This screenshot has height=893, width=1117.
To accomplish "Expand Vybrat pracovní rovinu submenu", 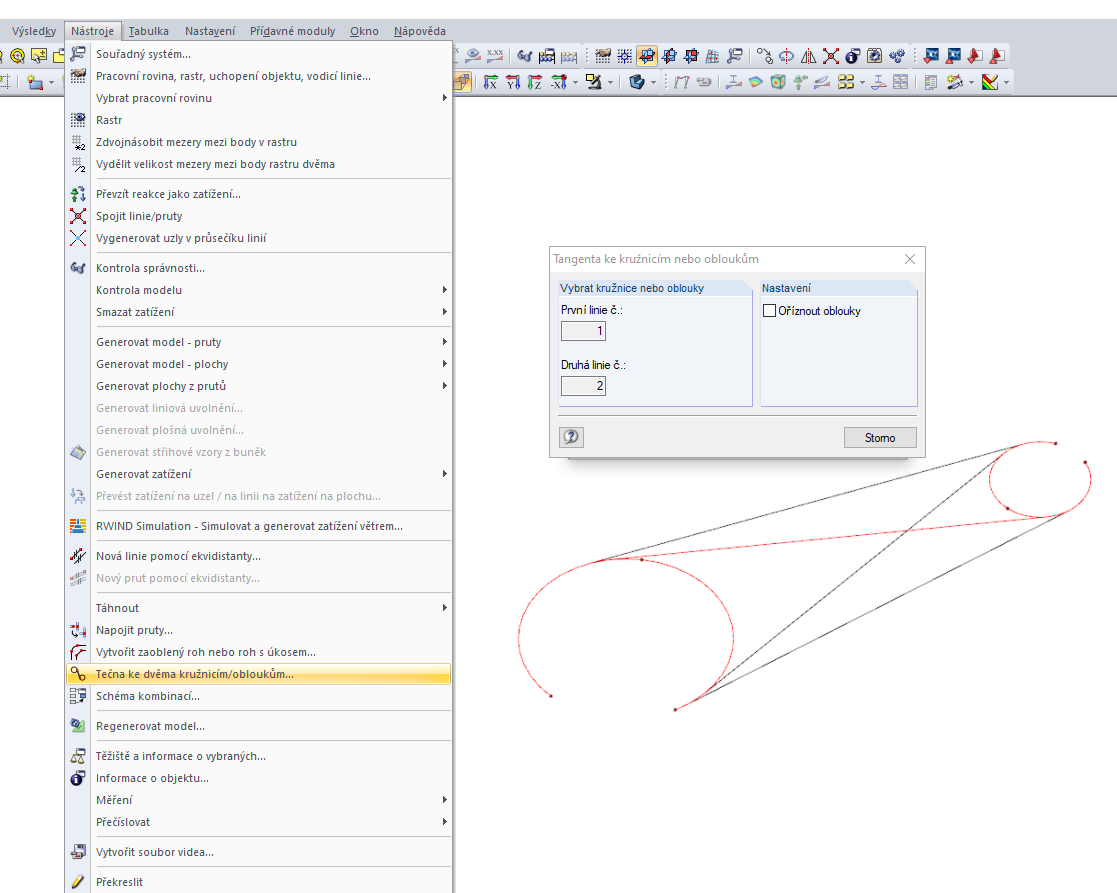I will point(259,98).
